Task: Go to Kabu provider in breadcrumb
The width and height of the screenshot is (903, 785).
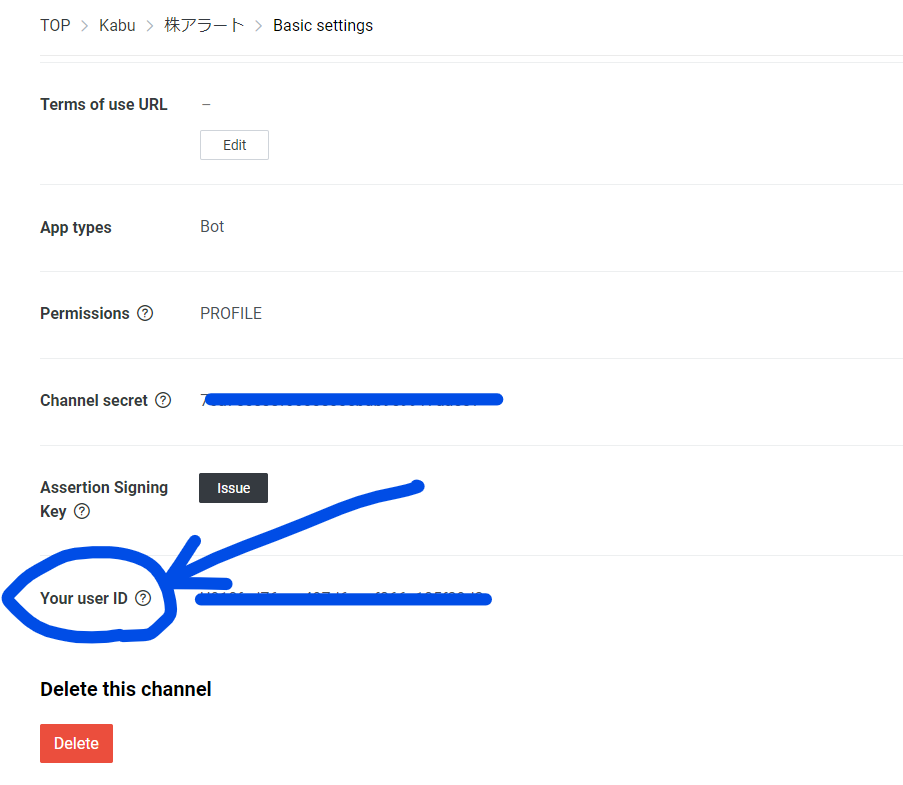Action: tap(117, 25)
